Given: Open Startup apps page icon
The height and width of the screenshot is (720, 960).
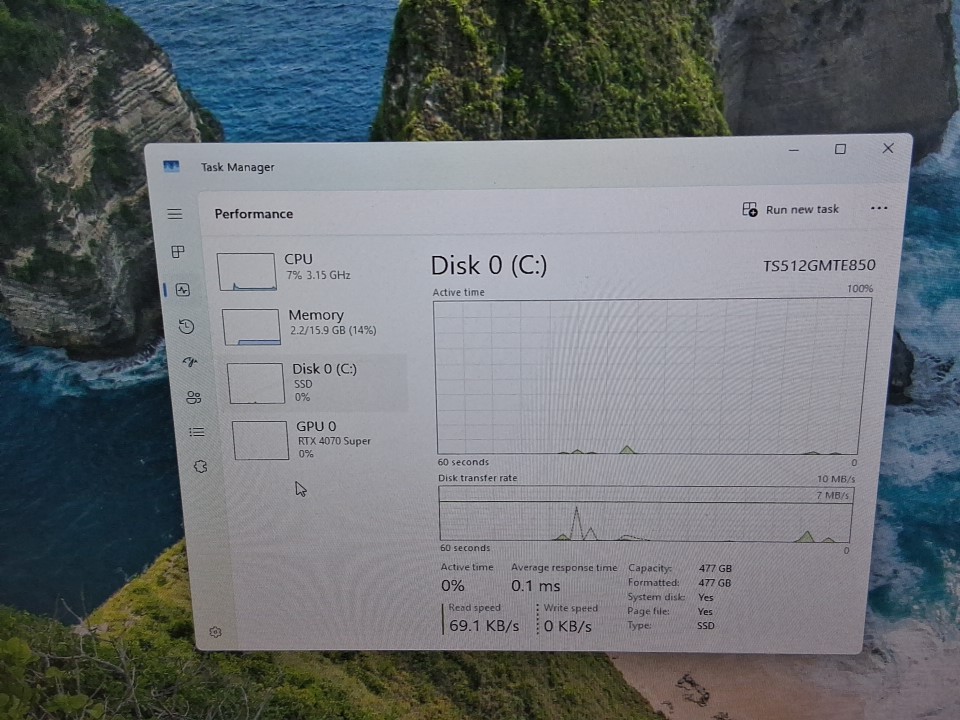Looking at the screenshot, I should point(190,361).
